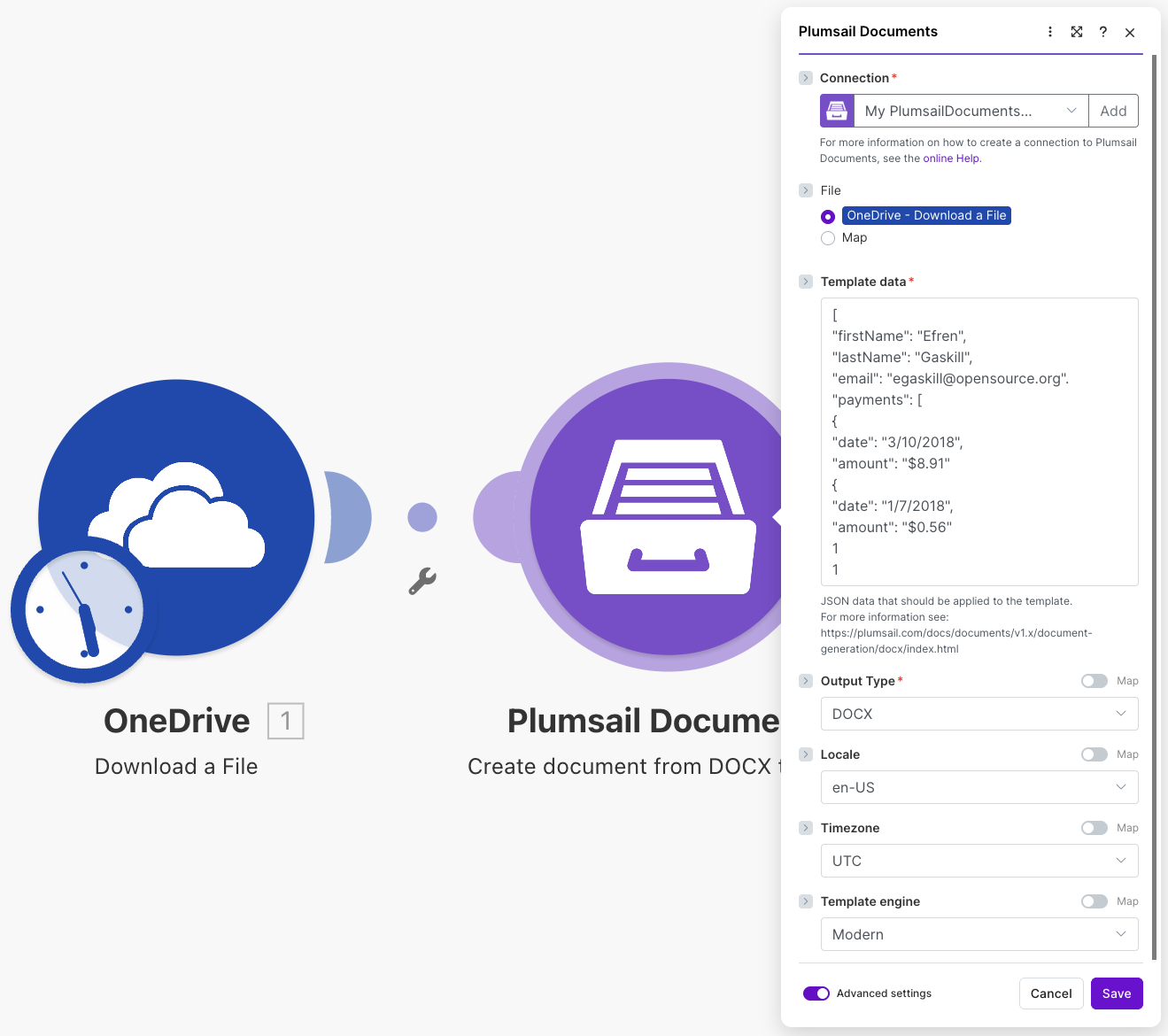Image resolution: width=1168 pixels, height=1036 pixels.
Task: Collapse the Output Type section chevron
Action: (x=806, y=681)
